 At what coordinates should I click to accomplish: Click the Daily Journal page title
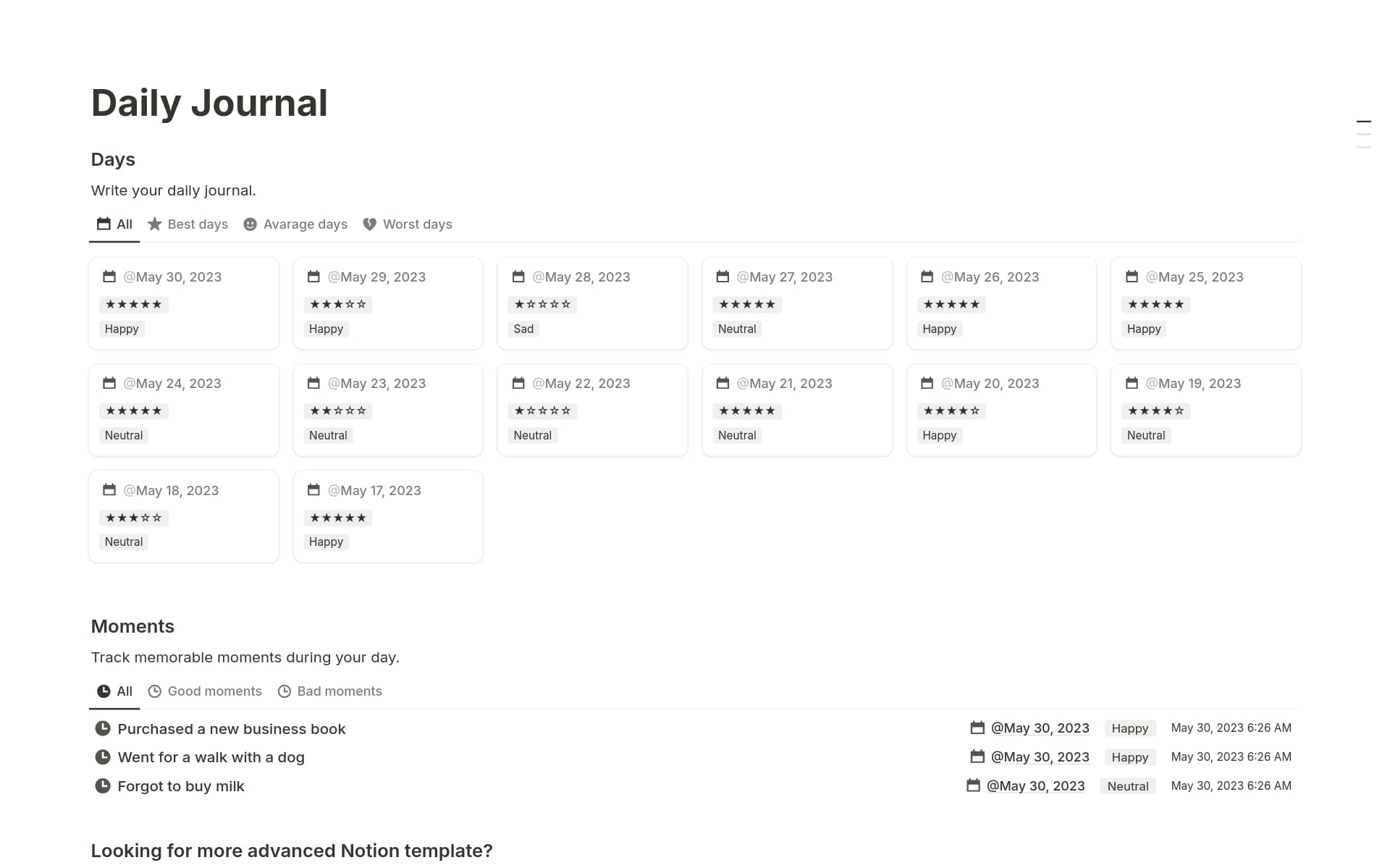208,102
